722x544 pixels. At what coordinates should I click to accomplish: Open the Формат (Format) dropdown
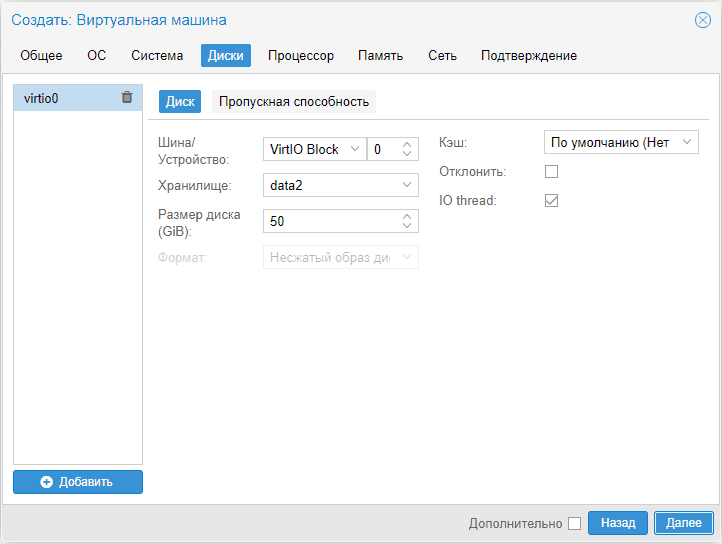click(407, 257)
